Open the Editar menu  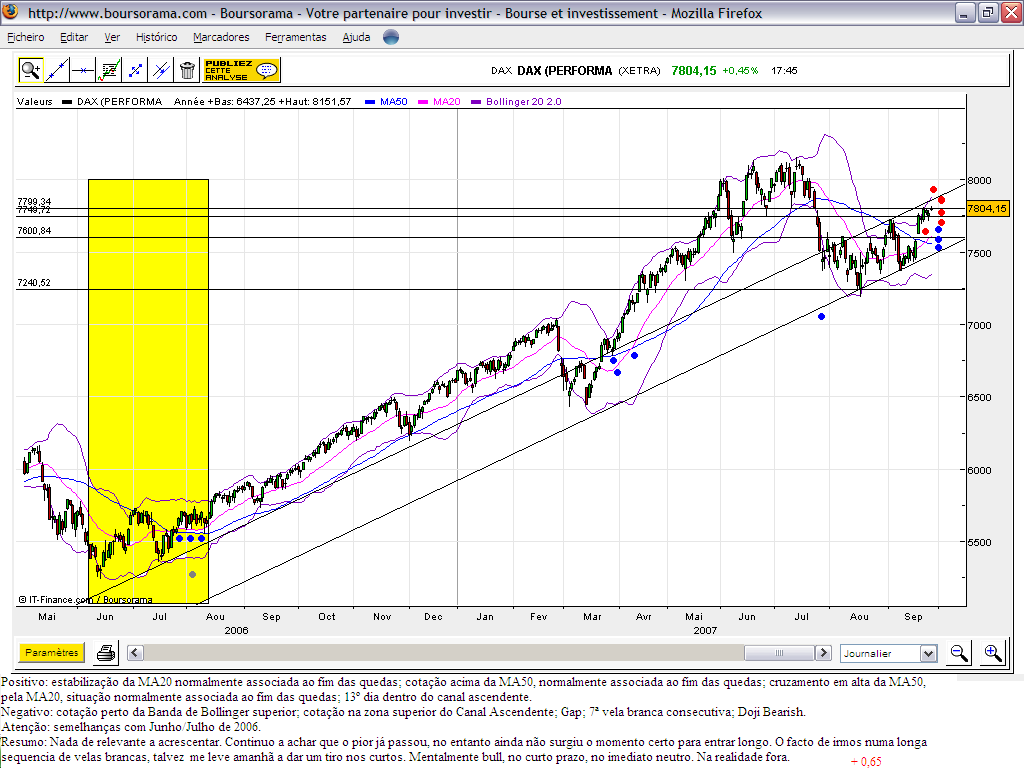(x=74, y=37)
